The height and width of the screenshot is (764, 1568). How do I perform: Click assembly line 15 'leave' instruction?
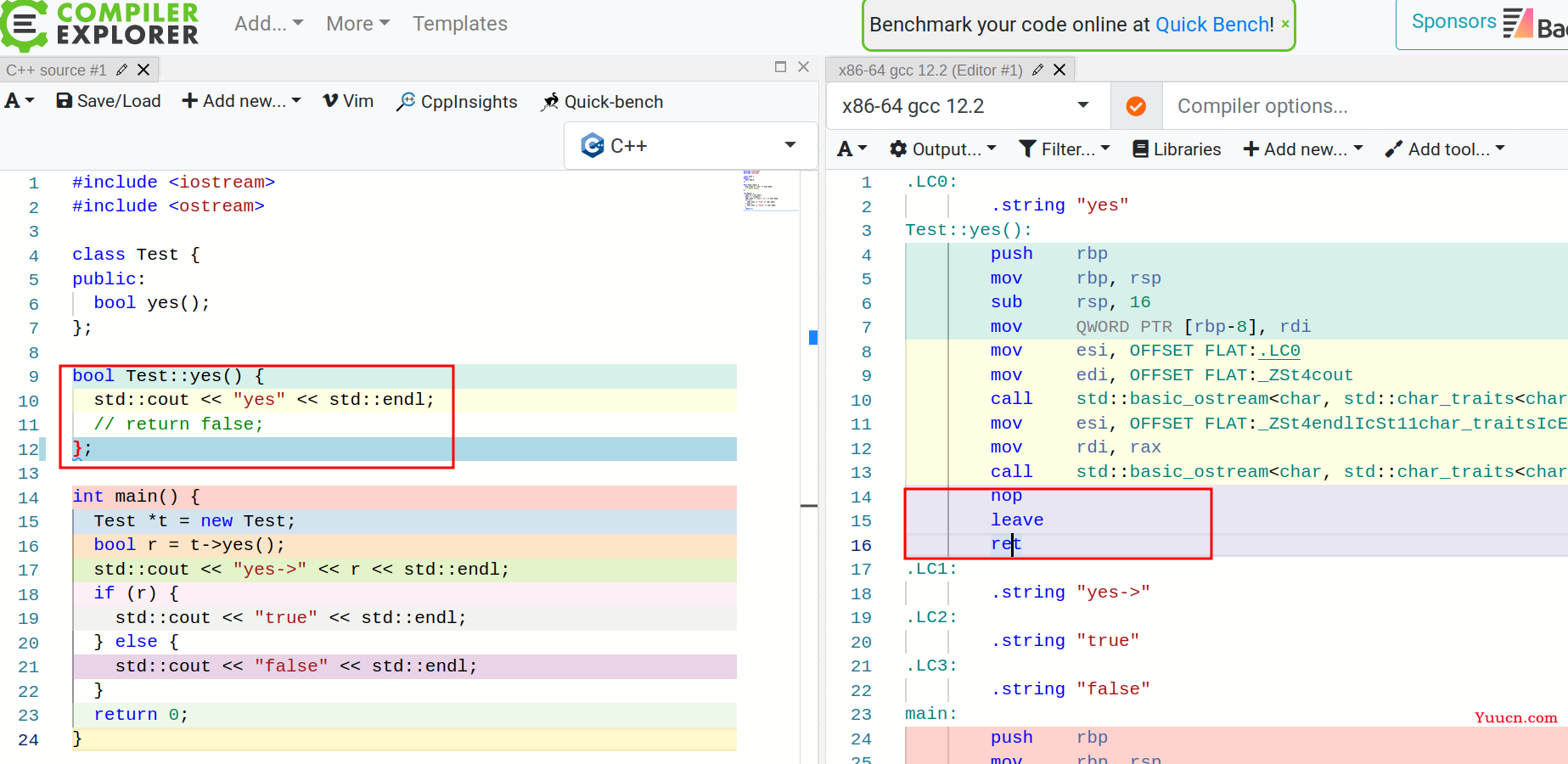(1017, 520)
